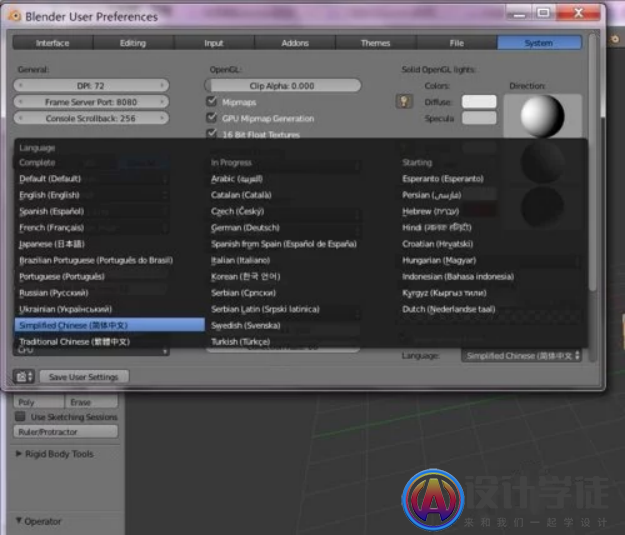
Task: Switch to the Input tab
Action: pyautogui.click(x=214, y=43)
